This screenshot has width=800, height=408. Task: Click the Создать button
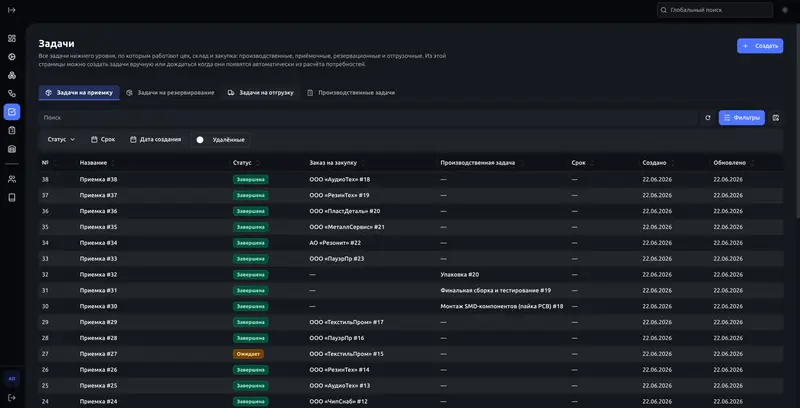(x=760, y=46)
